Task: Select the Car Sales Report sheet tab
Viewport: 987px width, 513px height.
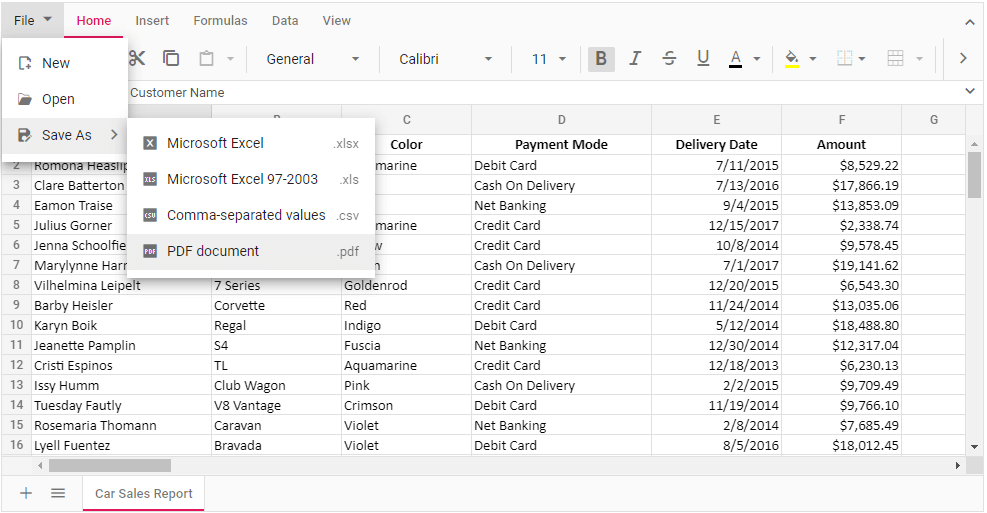Action: 143,493
